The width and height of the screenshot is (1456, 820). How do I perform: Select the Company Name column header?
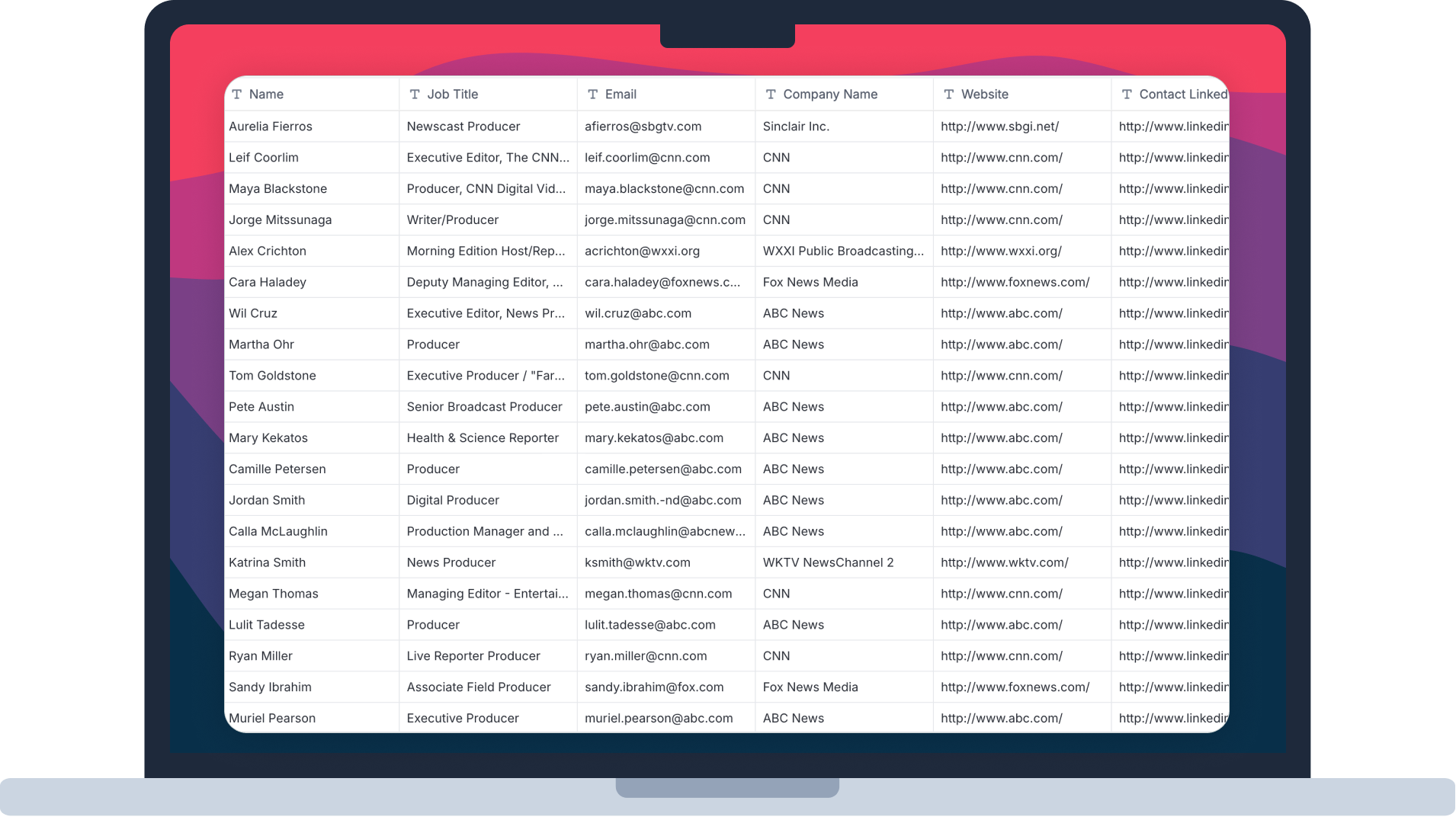coord(845,94)
